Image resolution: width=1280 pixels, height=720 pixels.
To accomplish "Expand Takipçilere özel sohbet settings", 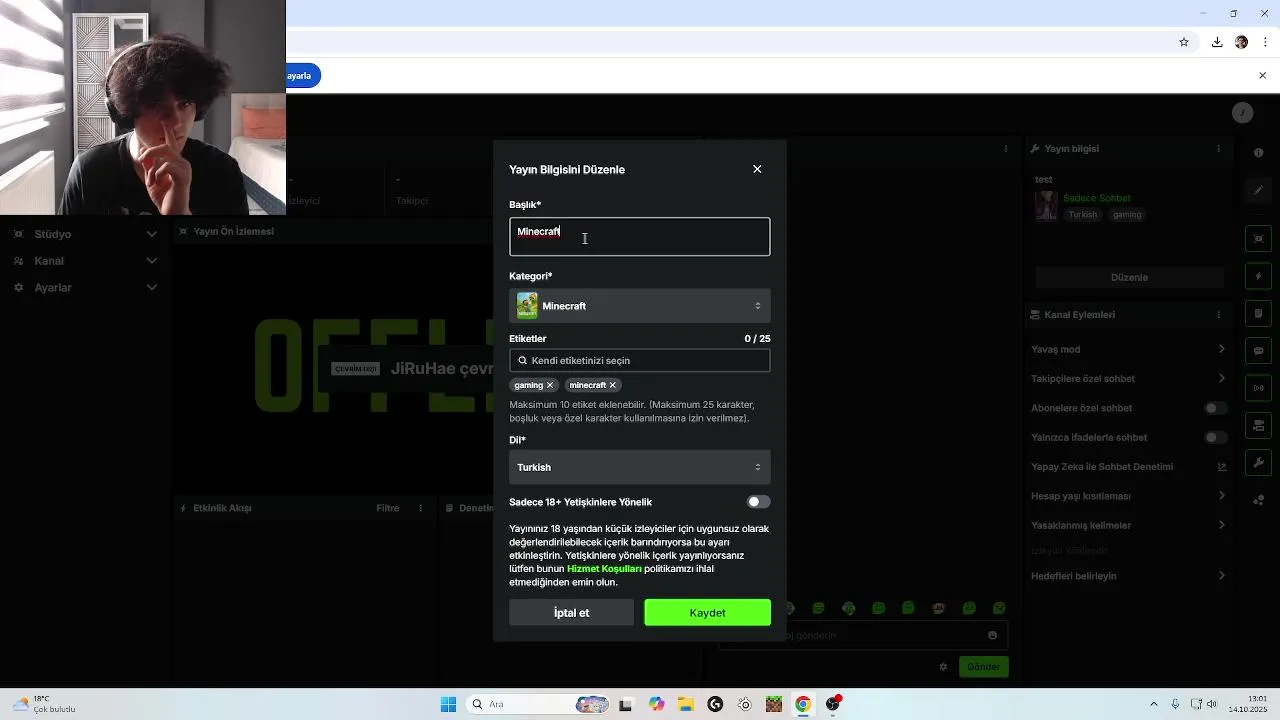I will (1128, 379).
